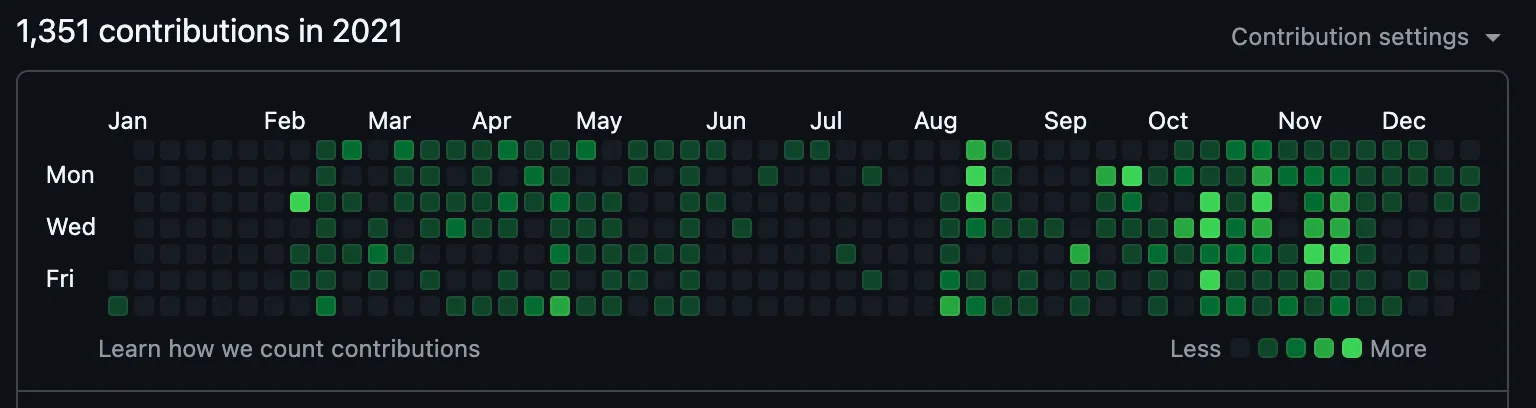Click the Aug month label
This screenshot has width=1536, height=408.
[x=935, y=121]
